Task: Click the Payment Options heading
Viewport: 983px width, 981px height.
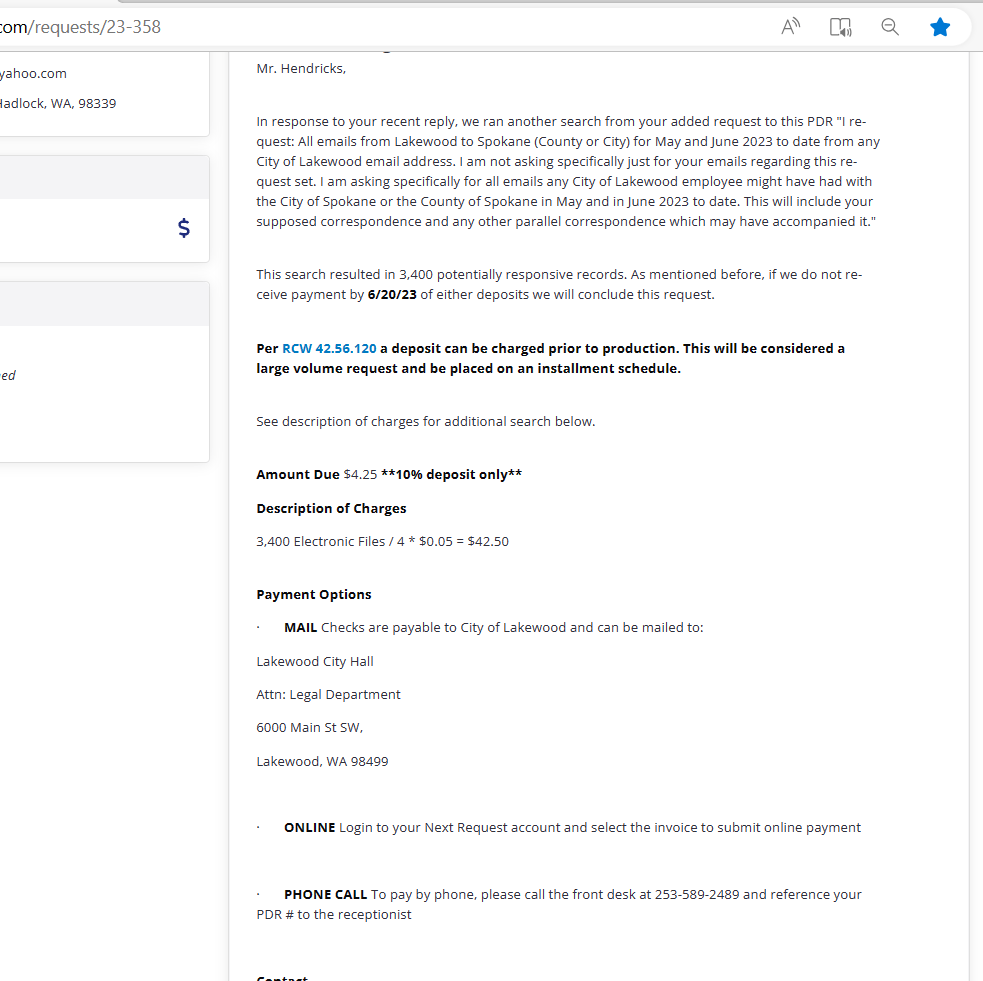Action: click(313, 594)
